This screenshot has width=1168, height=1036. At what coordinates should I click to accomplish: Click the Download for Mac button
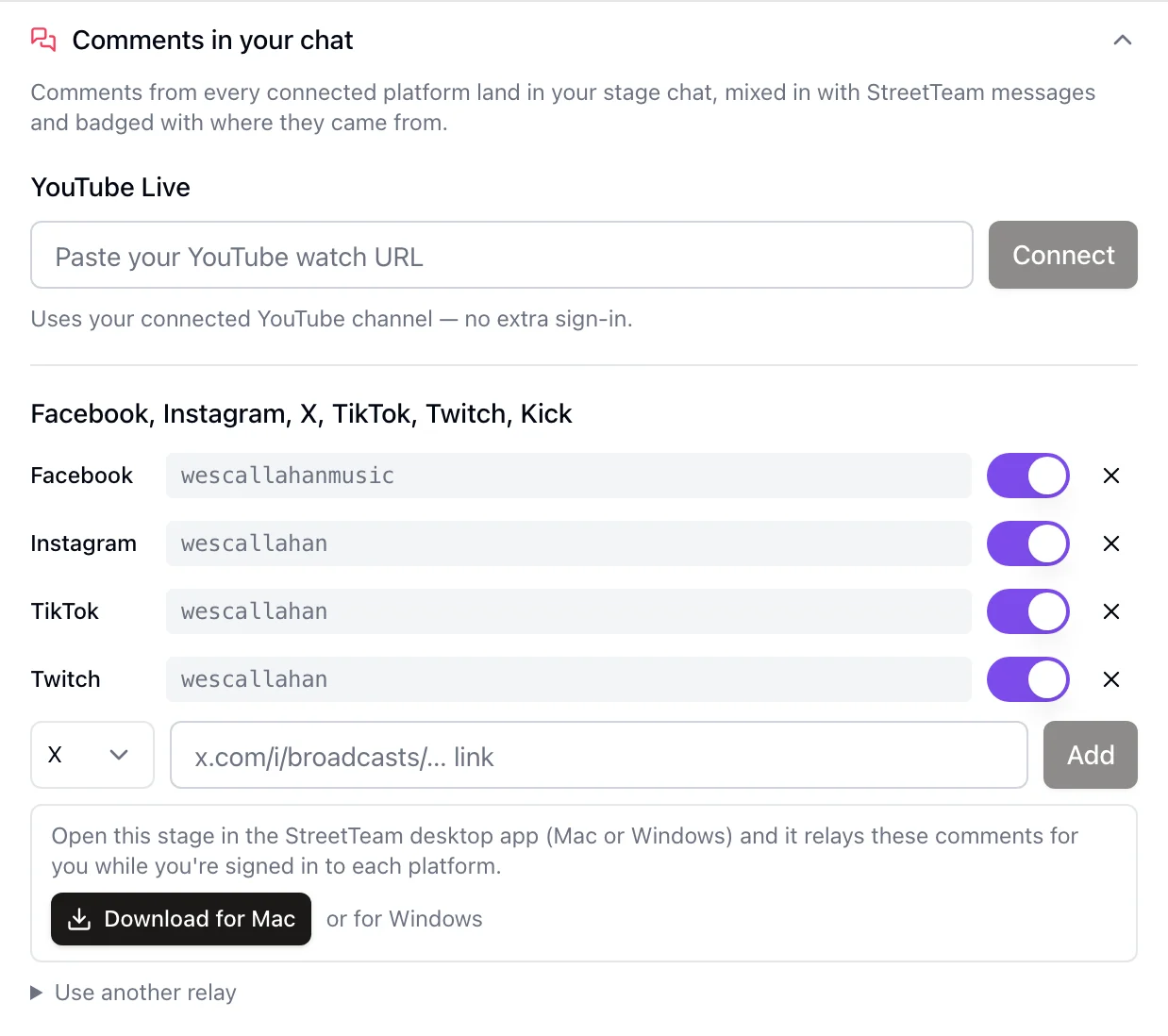point(181,919)
